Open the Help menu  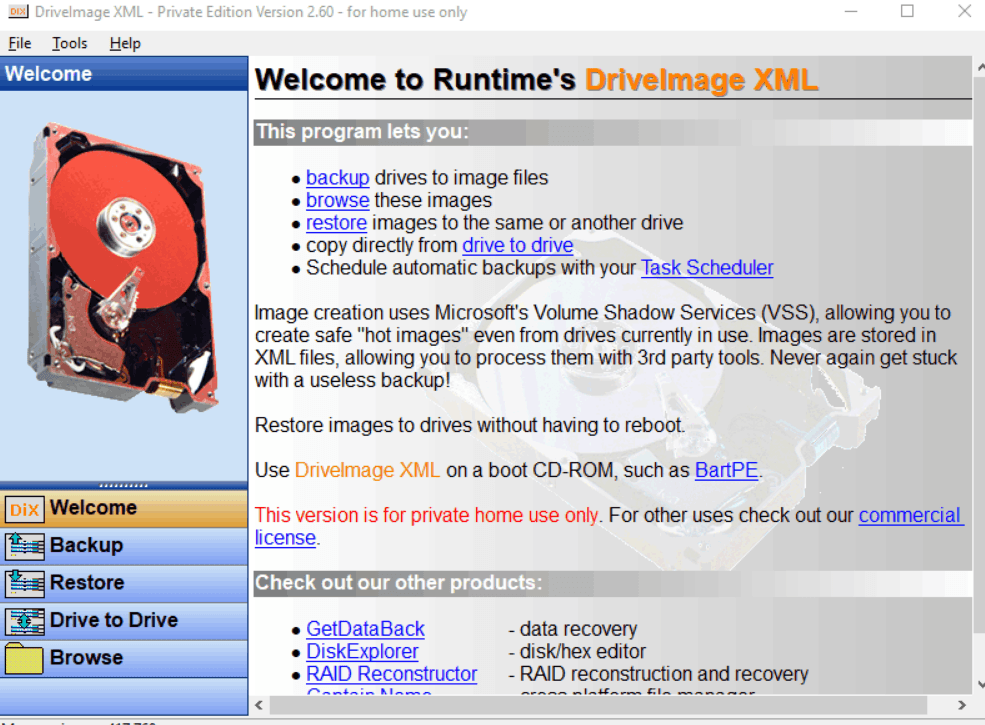[125, 43]
